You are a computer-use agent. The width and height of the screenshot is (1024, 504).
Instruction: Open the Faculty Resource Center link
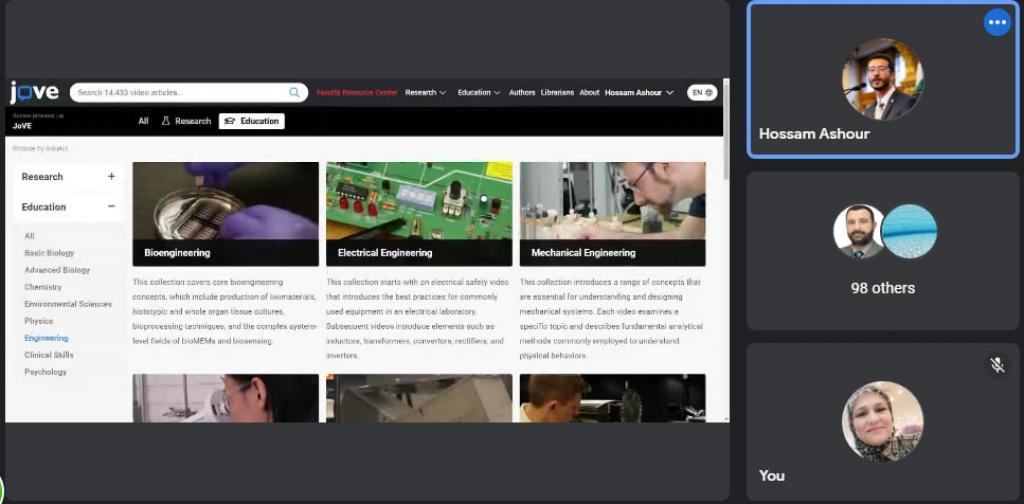[357, 93]
